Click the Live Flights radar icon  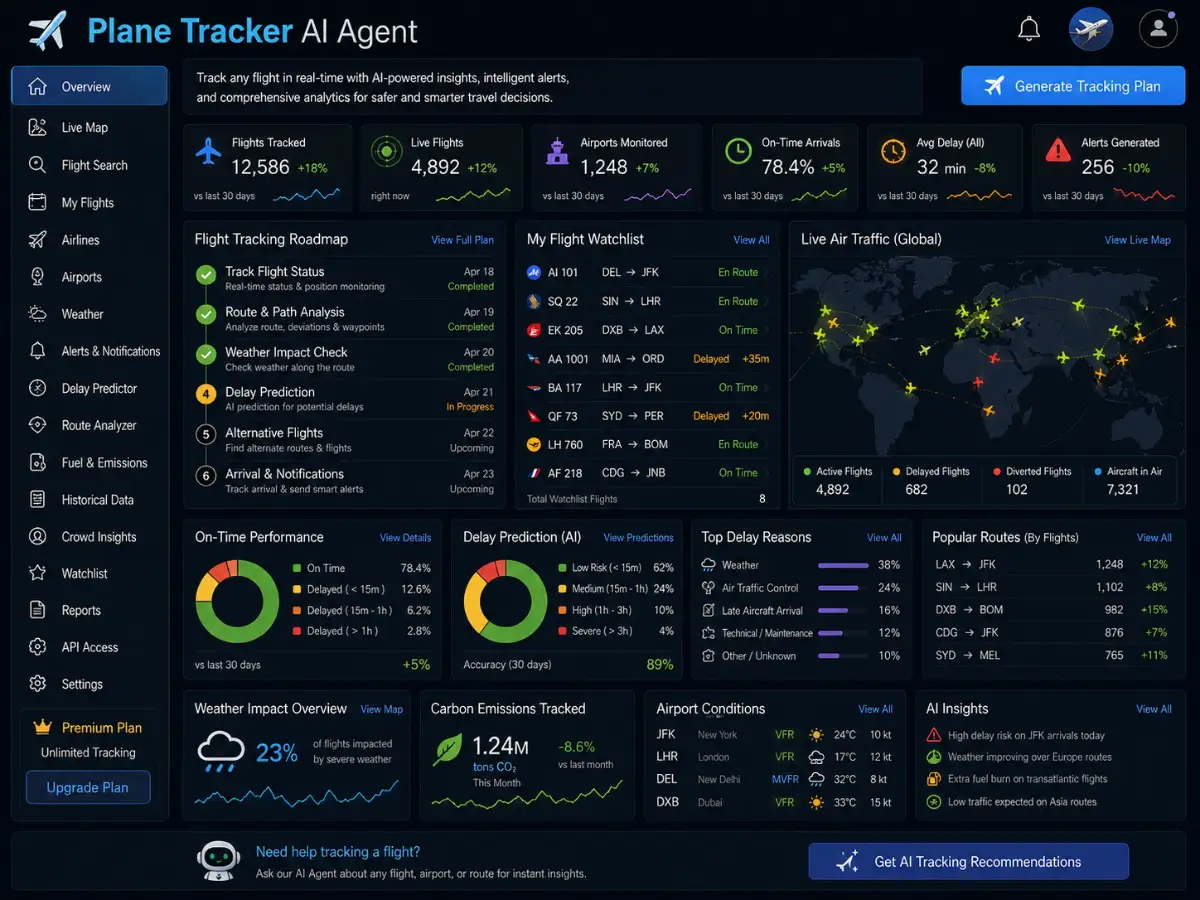tap(386, 152)
